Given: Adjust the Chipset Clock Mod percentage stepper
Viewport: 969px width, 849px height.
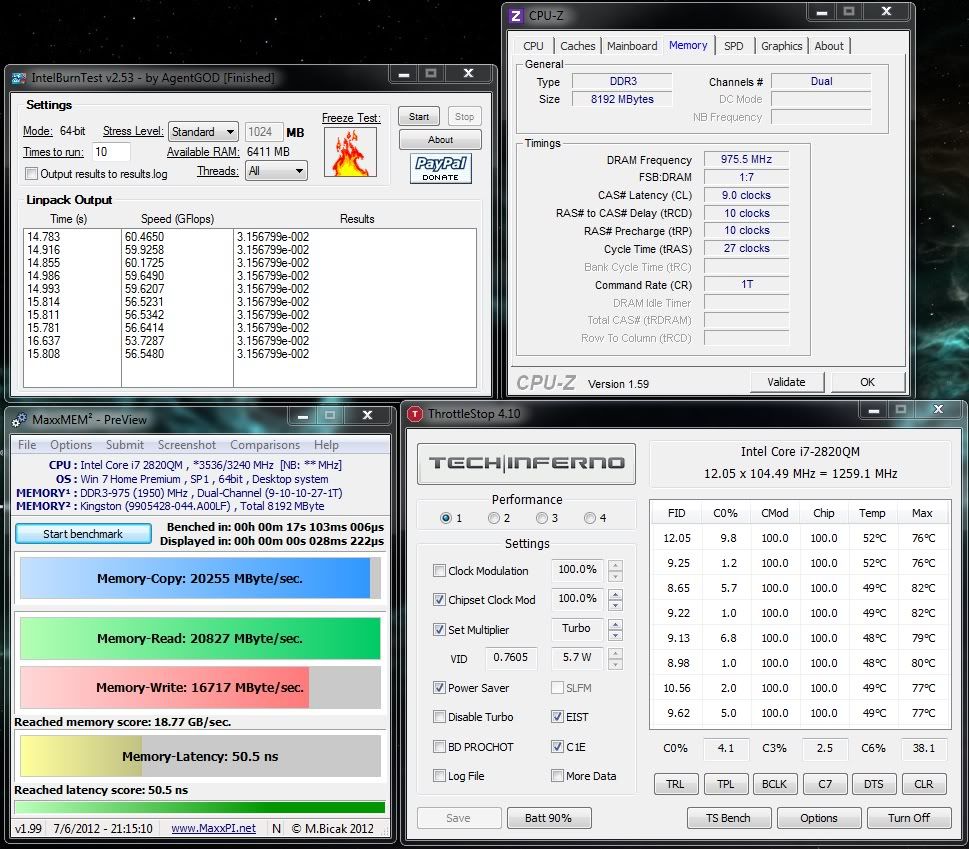Looking at the screenshot, I should click(615, 599).
